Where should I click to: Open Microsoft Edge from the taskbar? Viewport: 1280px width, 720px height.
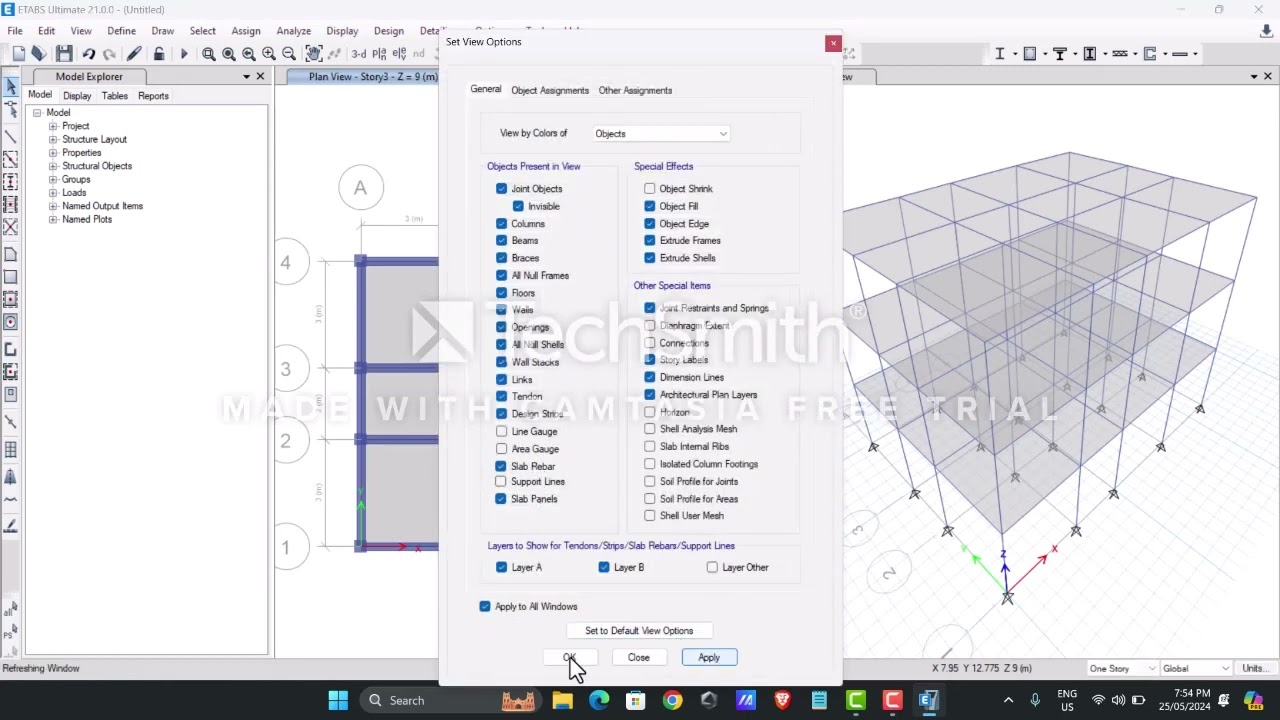(x=599, y=700)
